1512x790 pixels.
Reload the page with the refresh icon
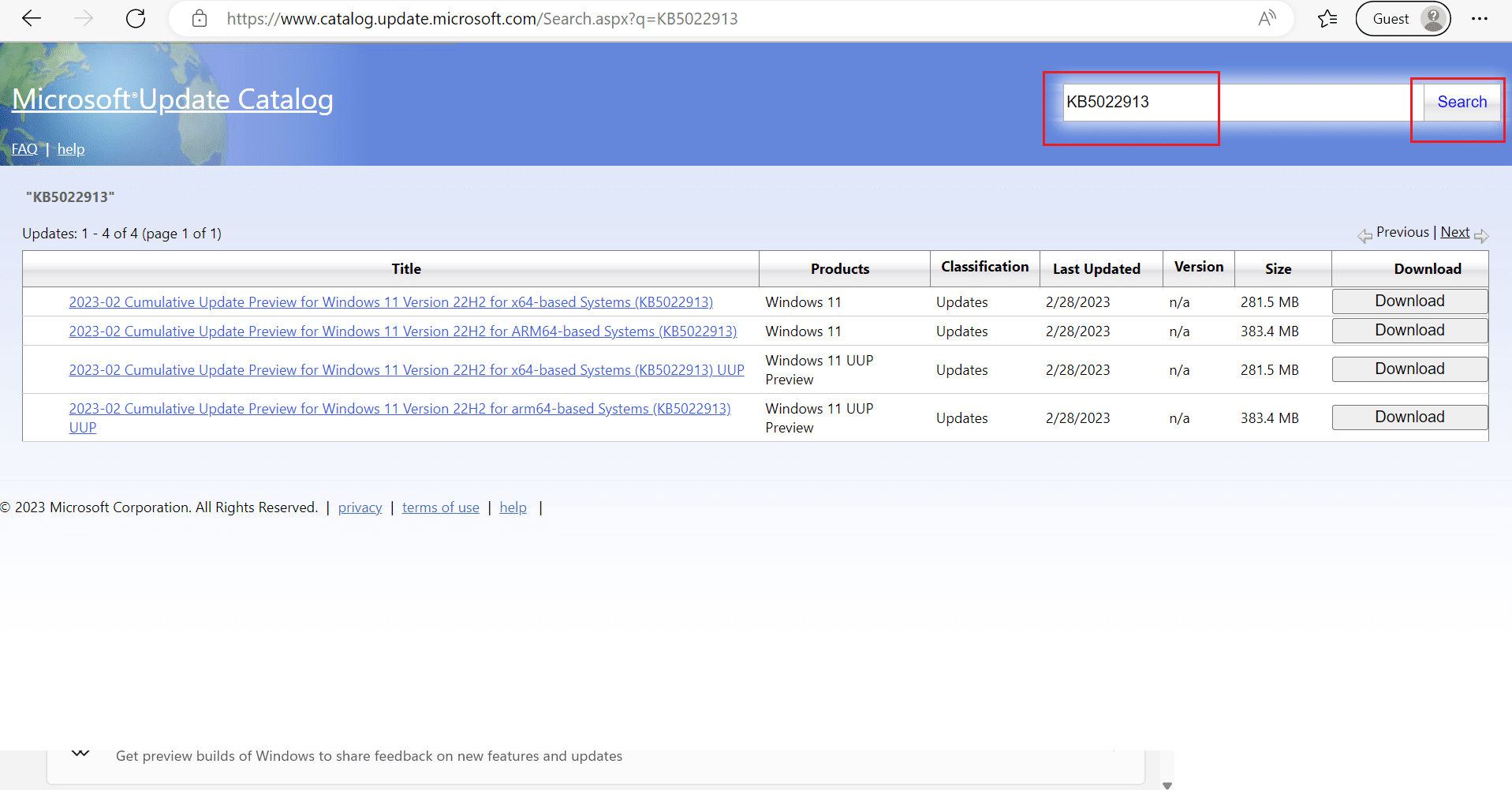[136, 18]
